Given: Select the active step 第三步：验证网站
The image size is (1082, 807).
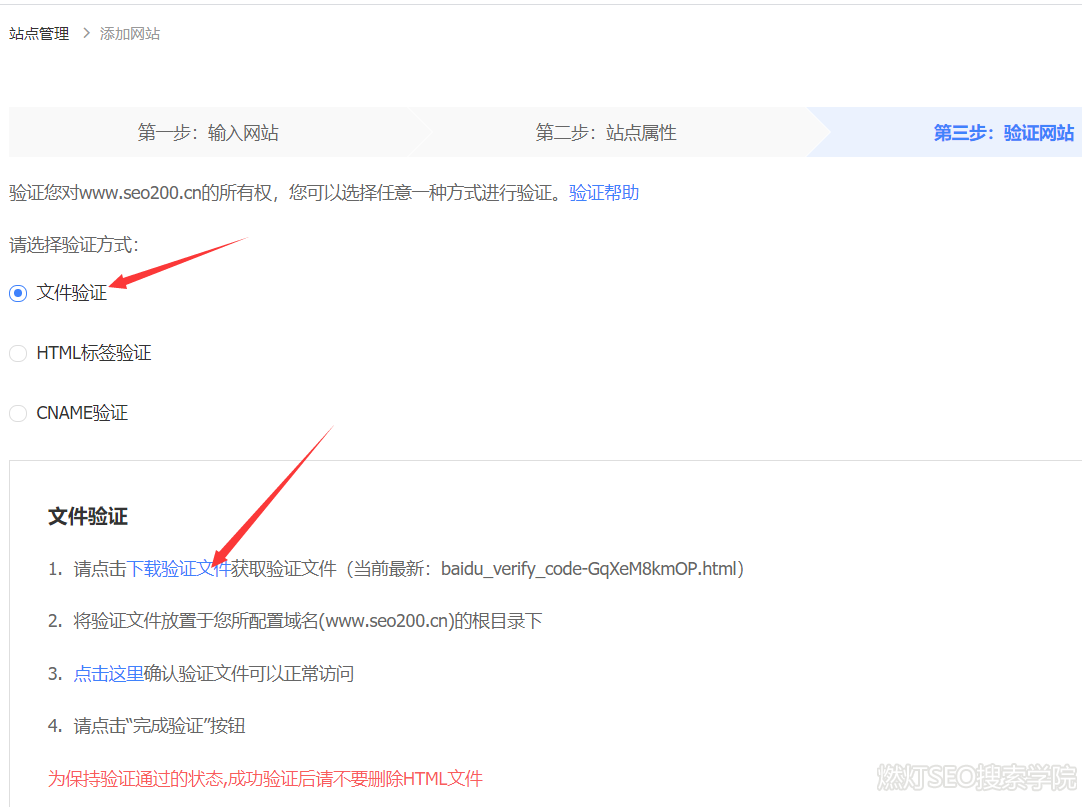Looking at the screenshot, I should (1003, 133).
